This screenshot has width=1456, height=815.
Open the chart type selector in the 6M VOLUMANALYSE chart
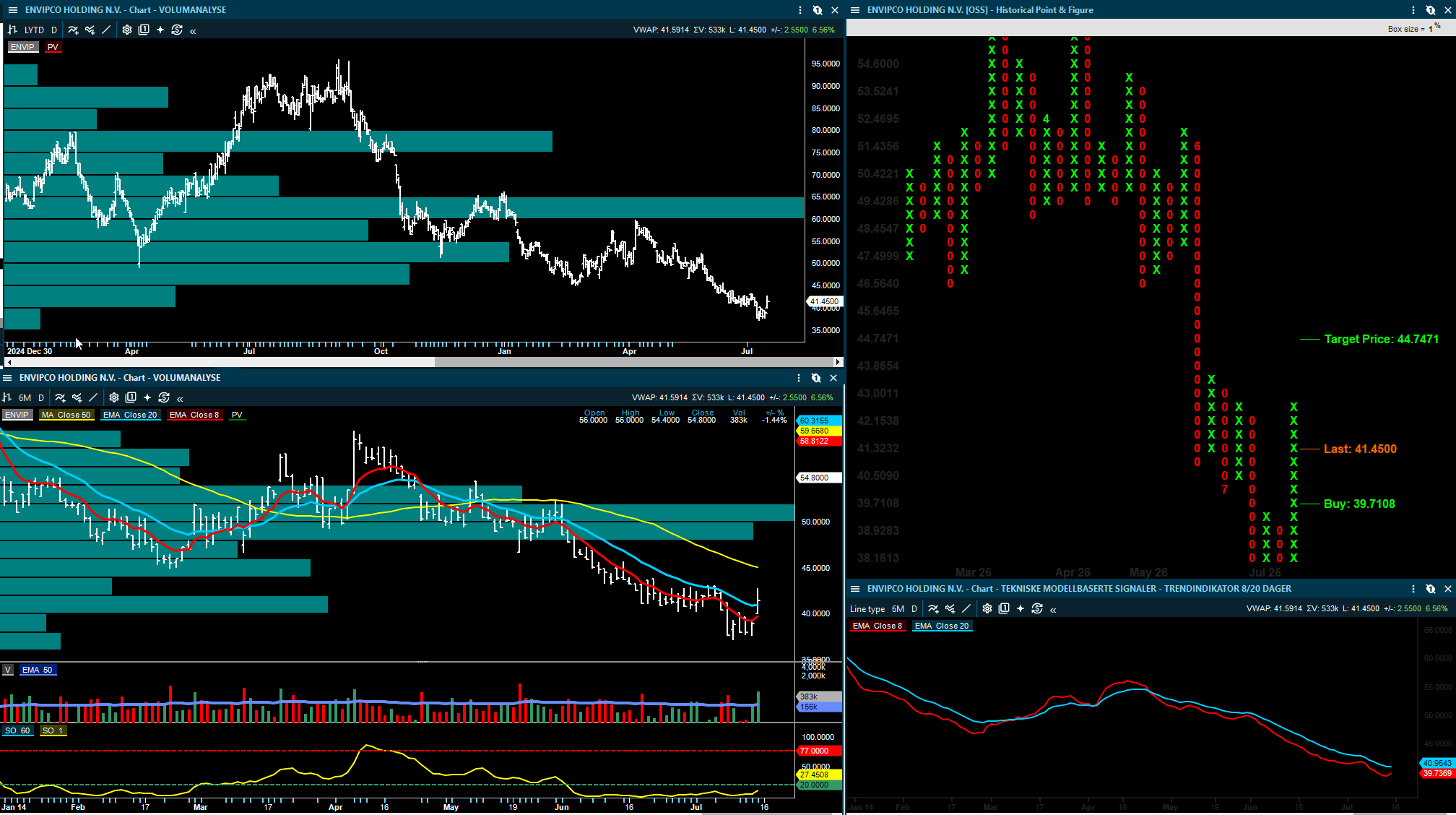pos(7,397)
